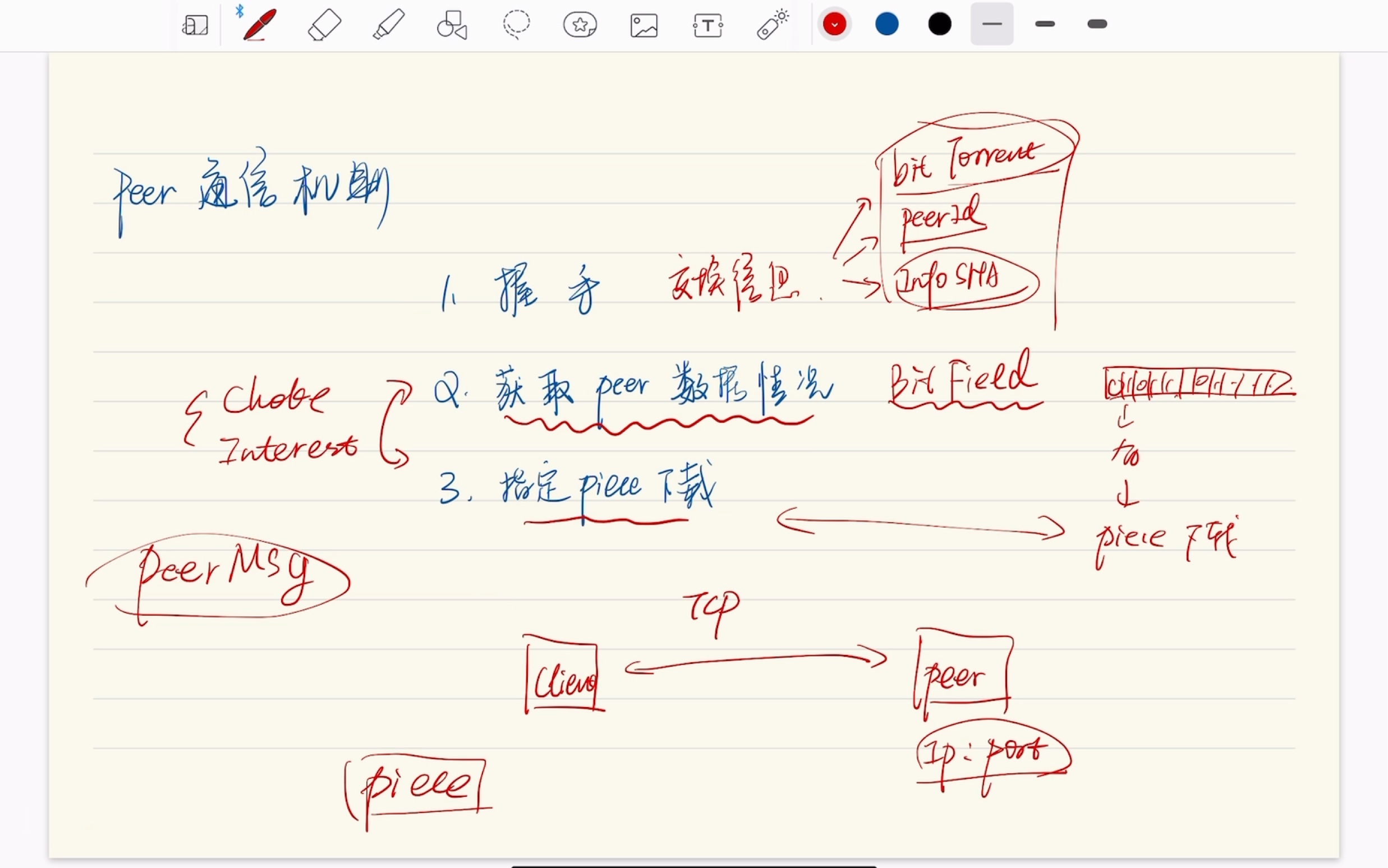Select the Laser pointer tool
The image size is (1388, 868).
[x=773, y=25]
